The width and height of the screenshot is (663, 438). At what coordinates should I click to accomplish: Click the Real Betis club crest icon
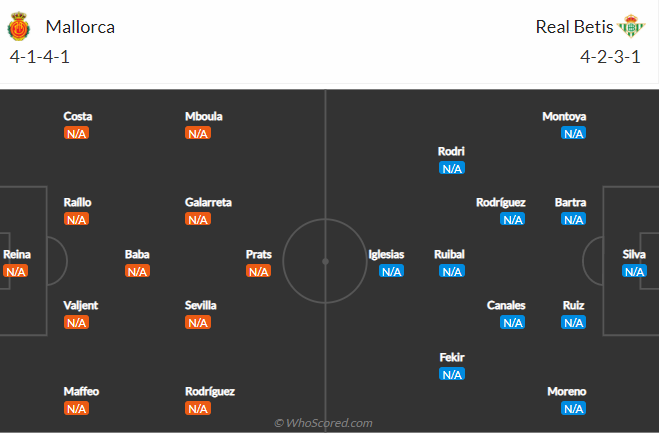point(631,26)
